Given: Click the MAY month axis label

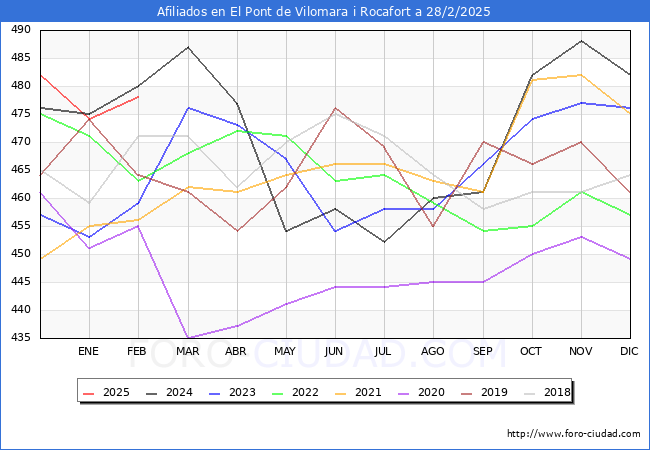Looking at the screenshot, I should [285, 351].
